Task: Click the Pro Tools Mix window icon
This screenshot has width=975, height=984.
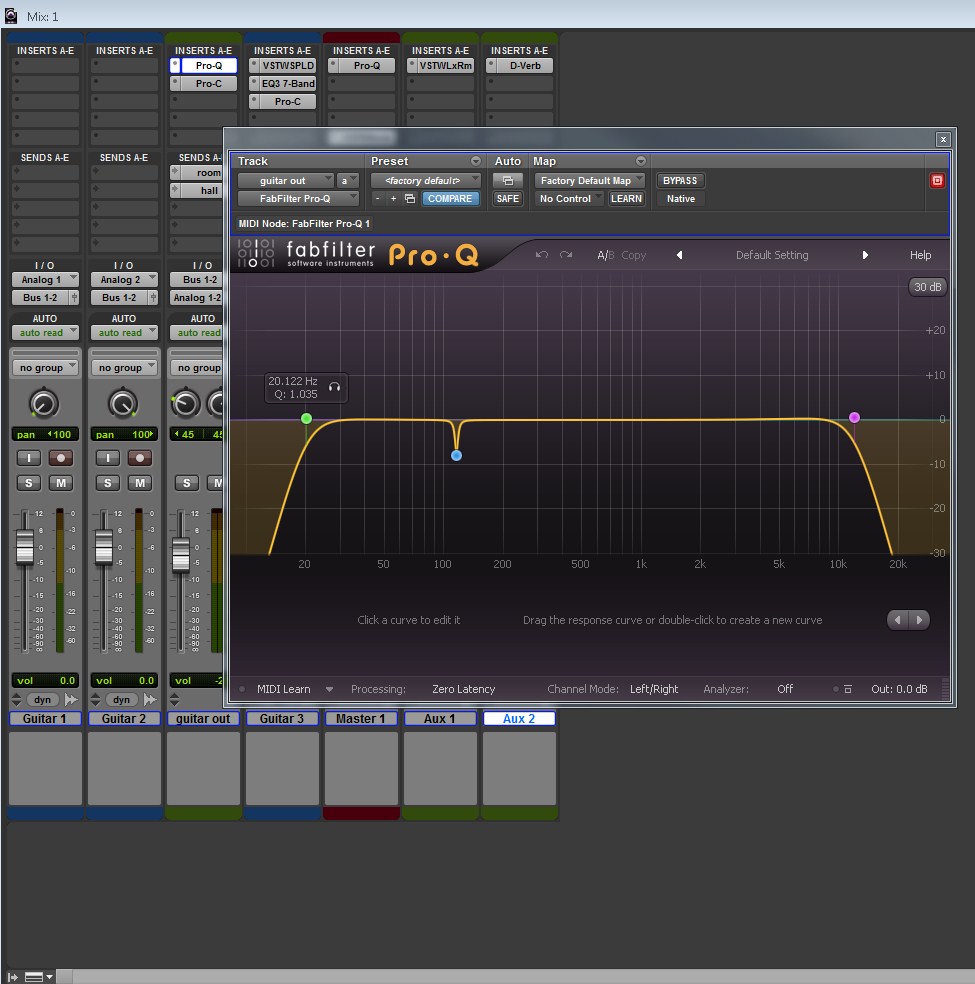Action: 11,16
